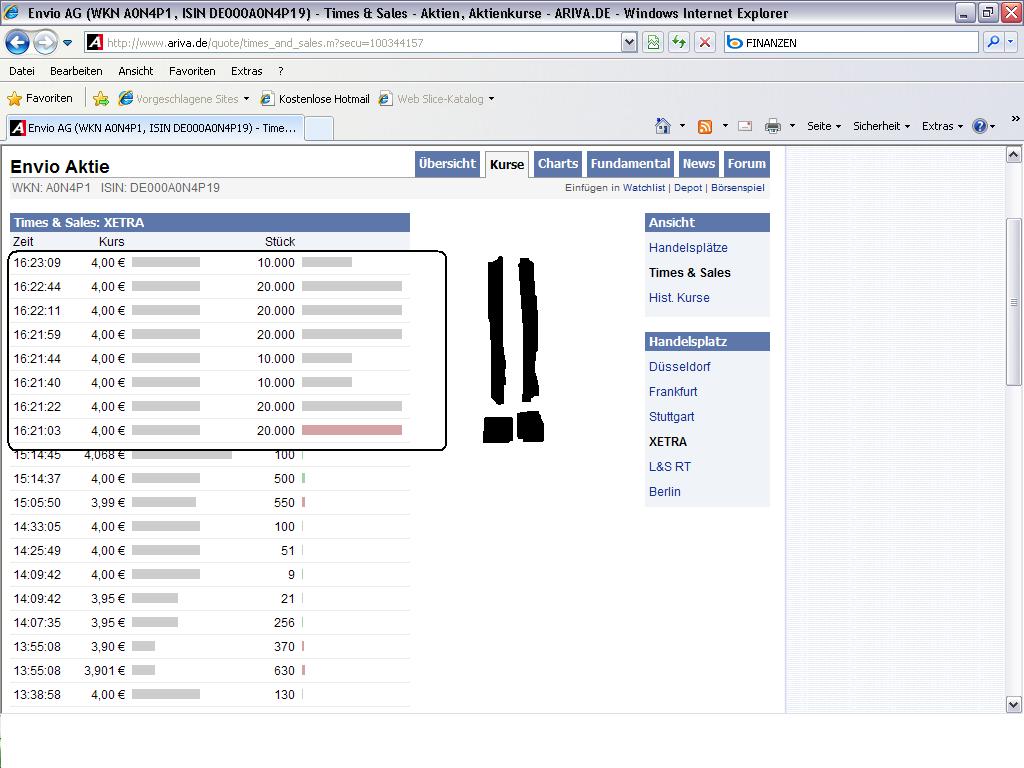Click the Stop loading X icon

coord(705,42)
